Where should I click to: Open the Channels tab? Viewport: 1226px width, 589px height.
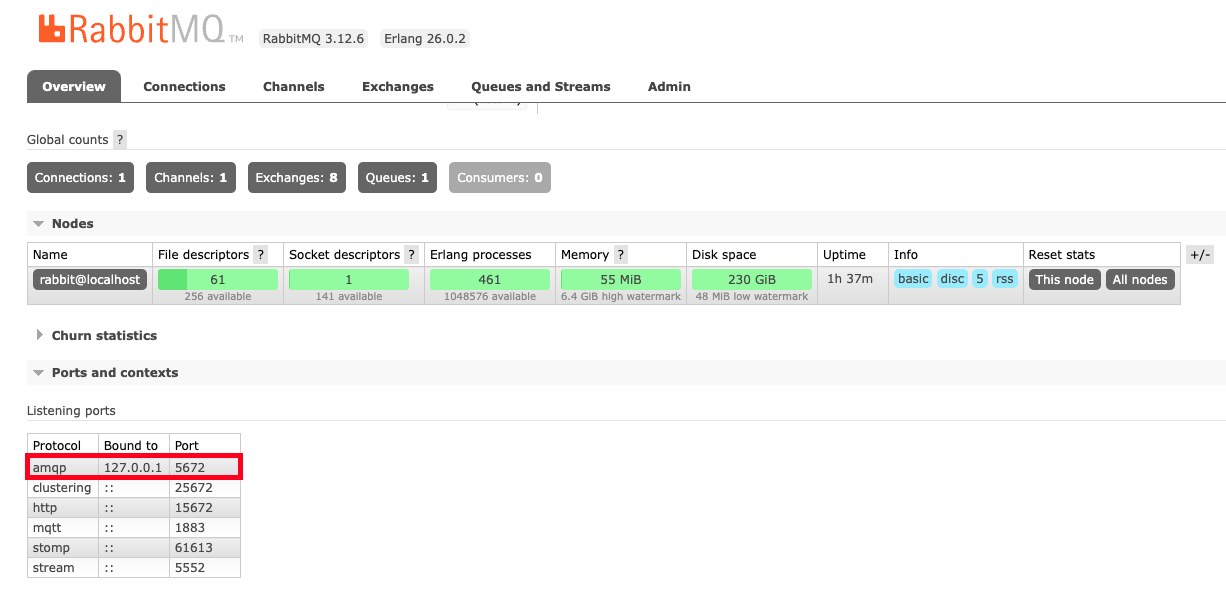[x=294, y=87]
